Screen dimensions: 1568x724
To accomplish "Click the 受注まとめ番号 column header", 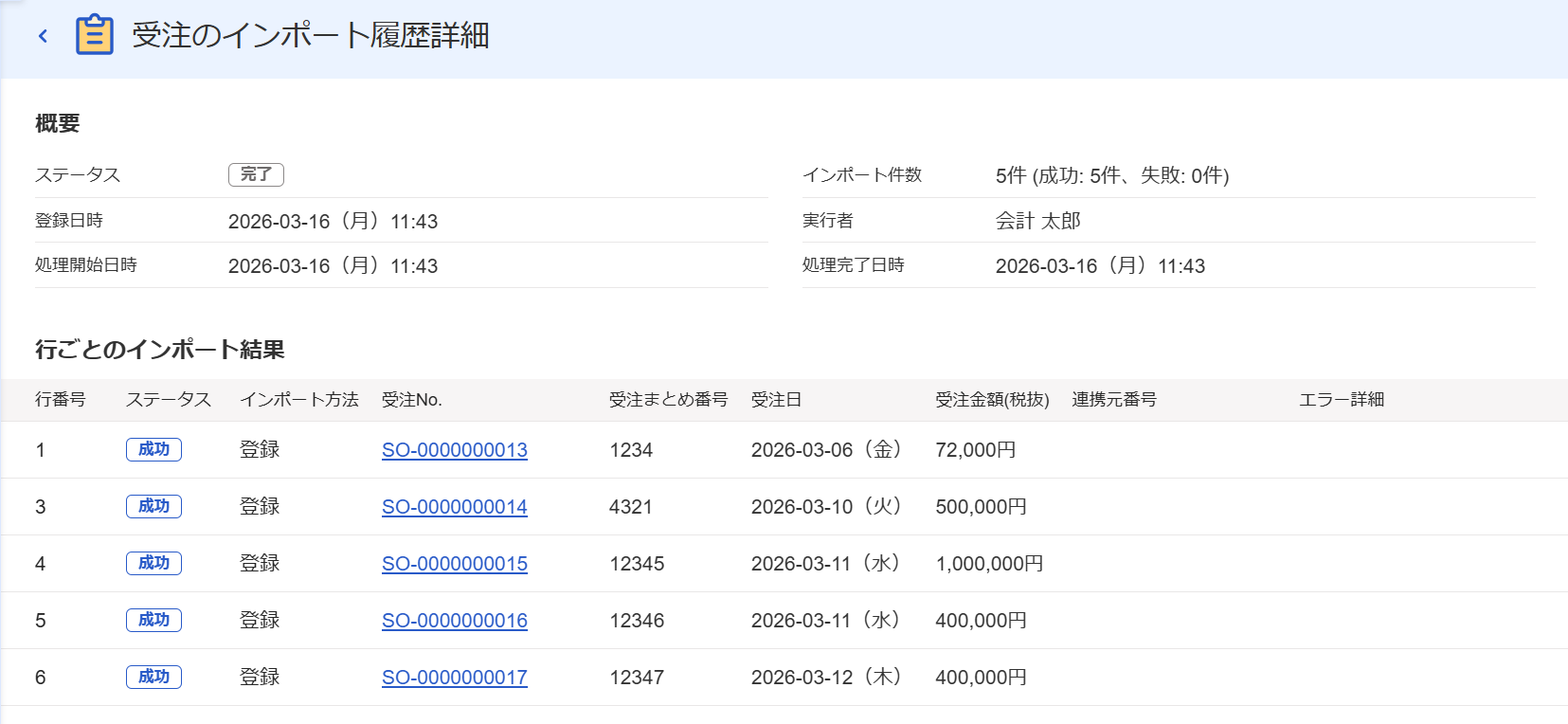I will click(669, 400).
